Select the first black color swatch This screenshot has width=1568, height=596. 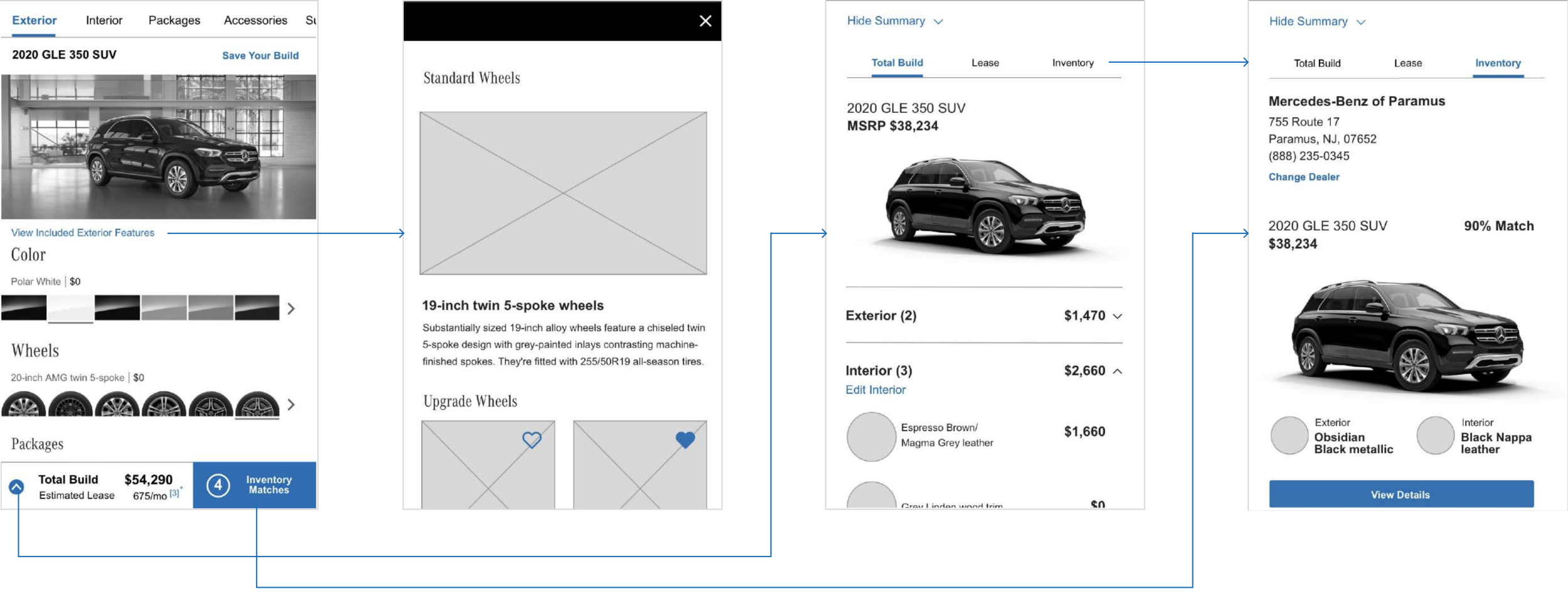pyautogui.click(x=24, y=308)
